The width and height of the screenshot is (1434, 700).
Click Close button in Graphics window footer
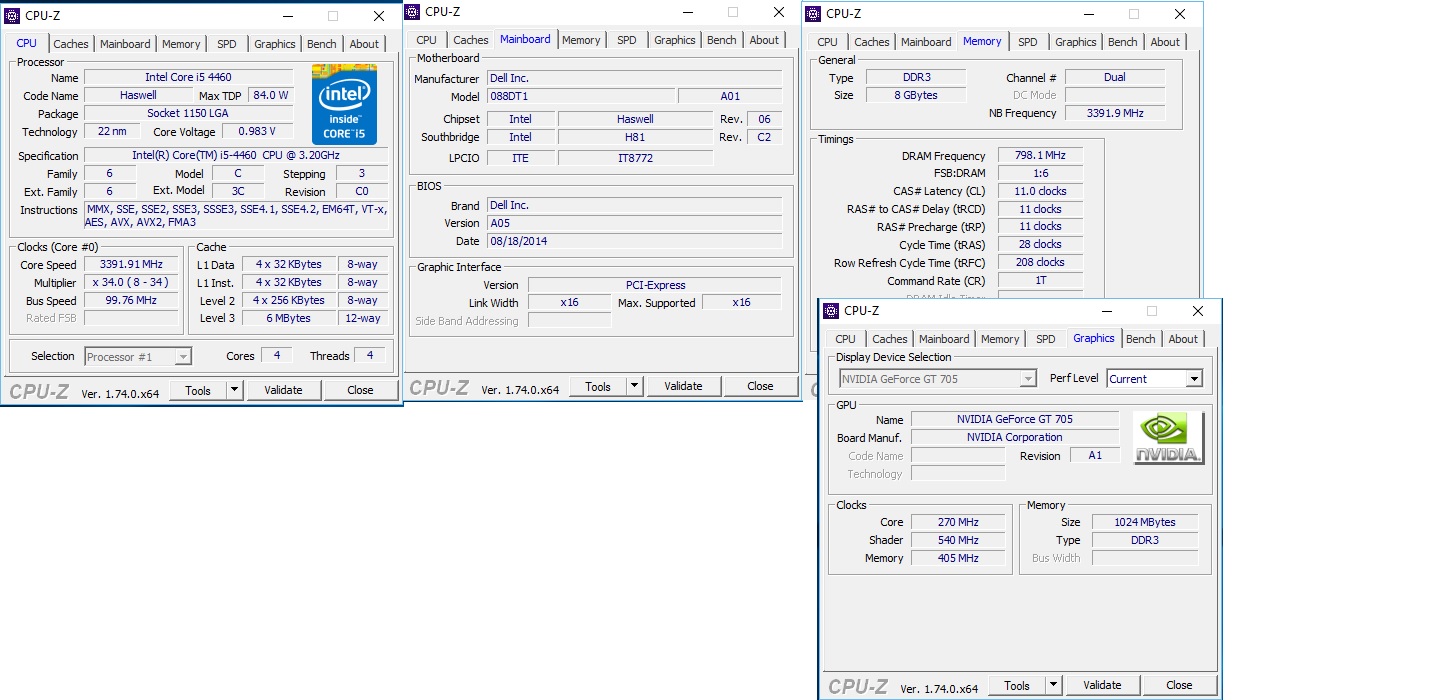tap(1179, 685)
